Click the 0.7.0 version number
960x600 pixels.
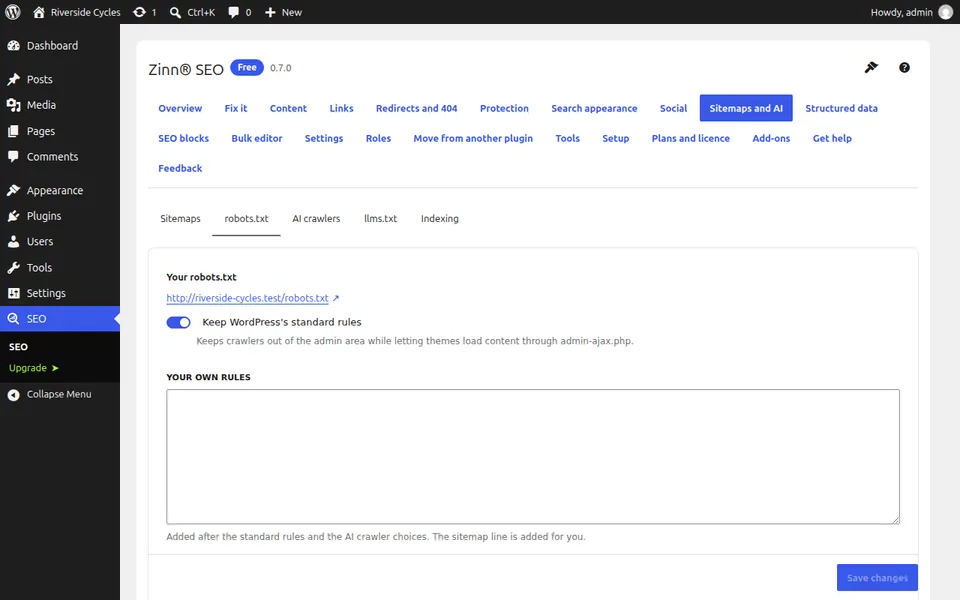280,68
